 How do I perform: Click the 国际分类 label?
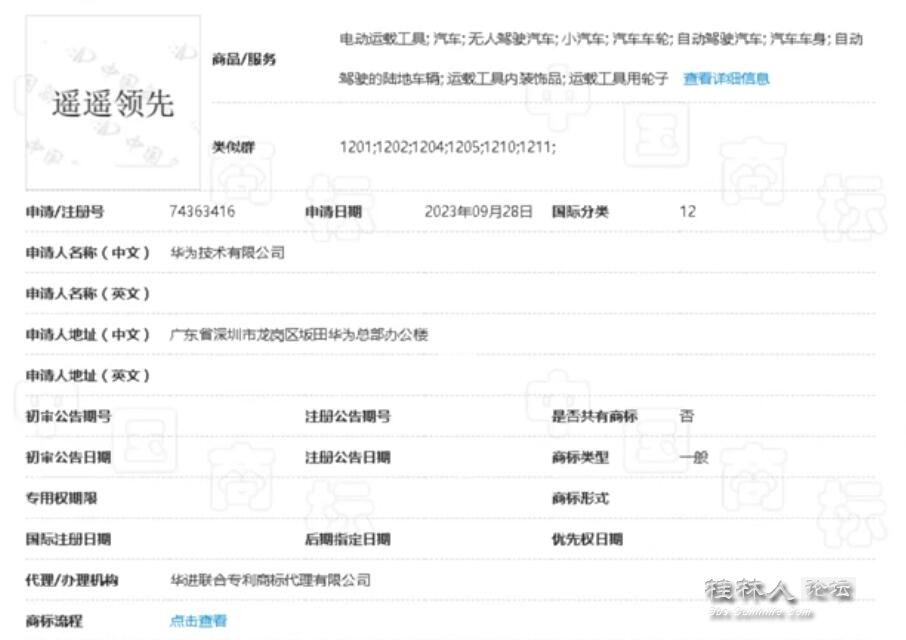(x=580, y=211)
